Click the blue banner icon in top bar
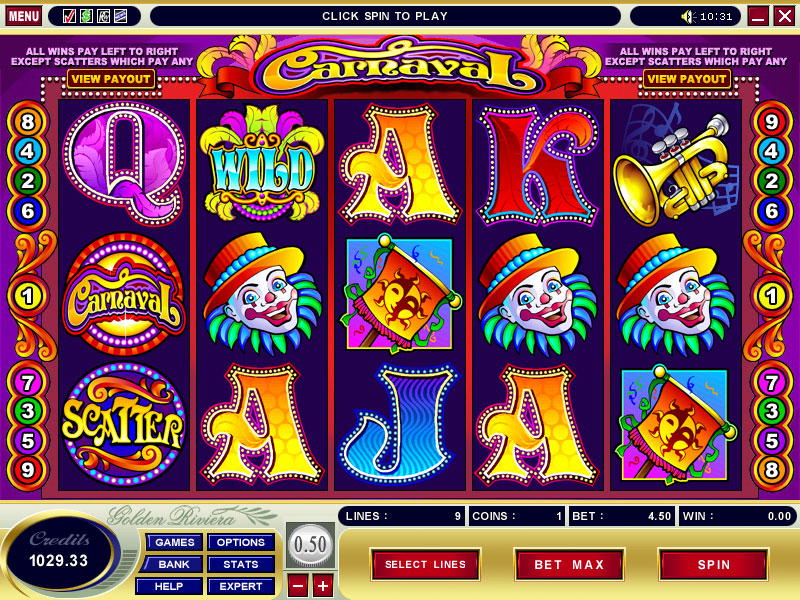The height and width of the screenshot is (600, 800). pos(120,16)
